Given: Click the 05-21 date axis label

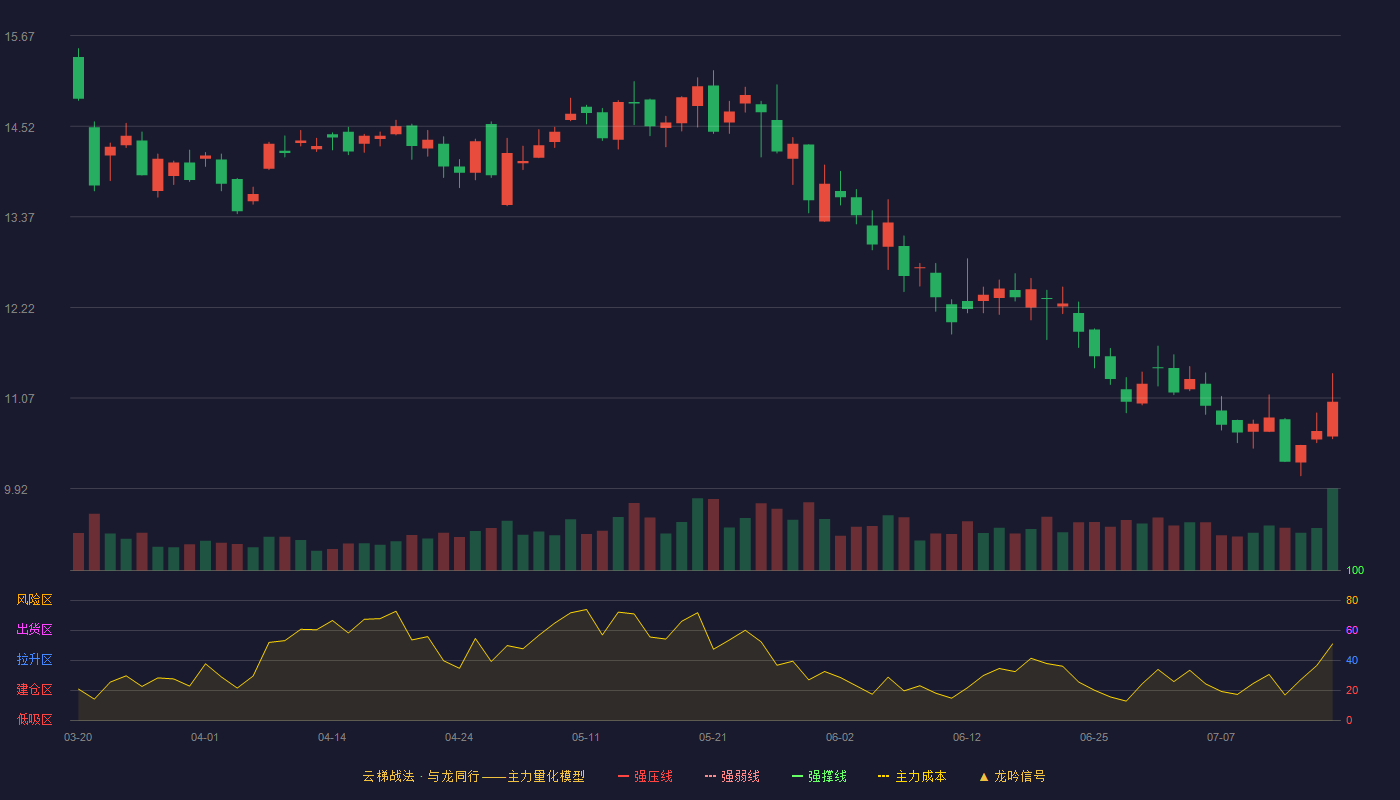Looking at the screenshot, I should point(713,737).
